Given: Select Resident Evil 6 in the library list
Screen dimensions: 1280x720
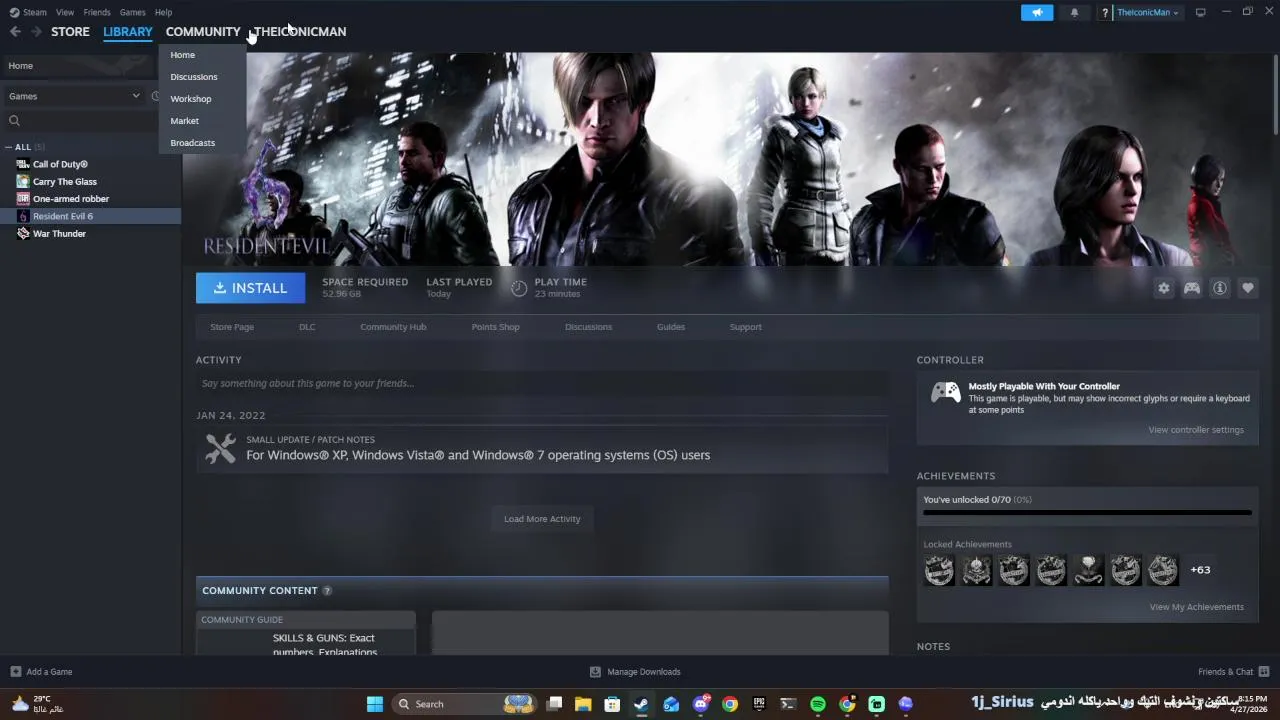Looking at the screenshot, I should [x=91, y=216].
